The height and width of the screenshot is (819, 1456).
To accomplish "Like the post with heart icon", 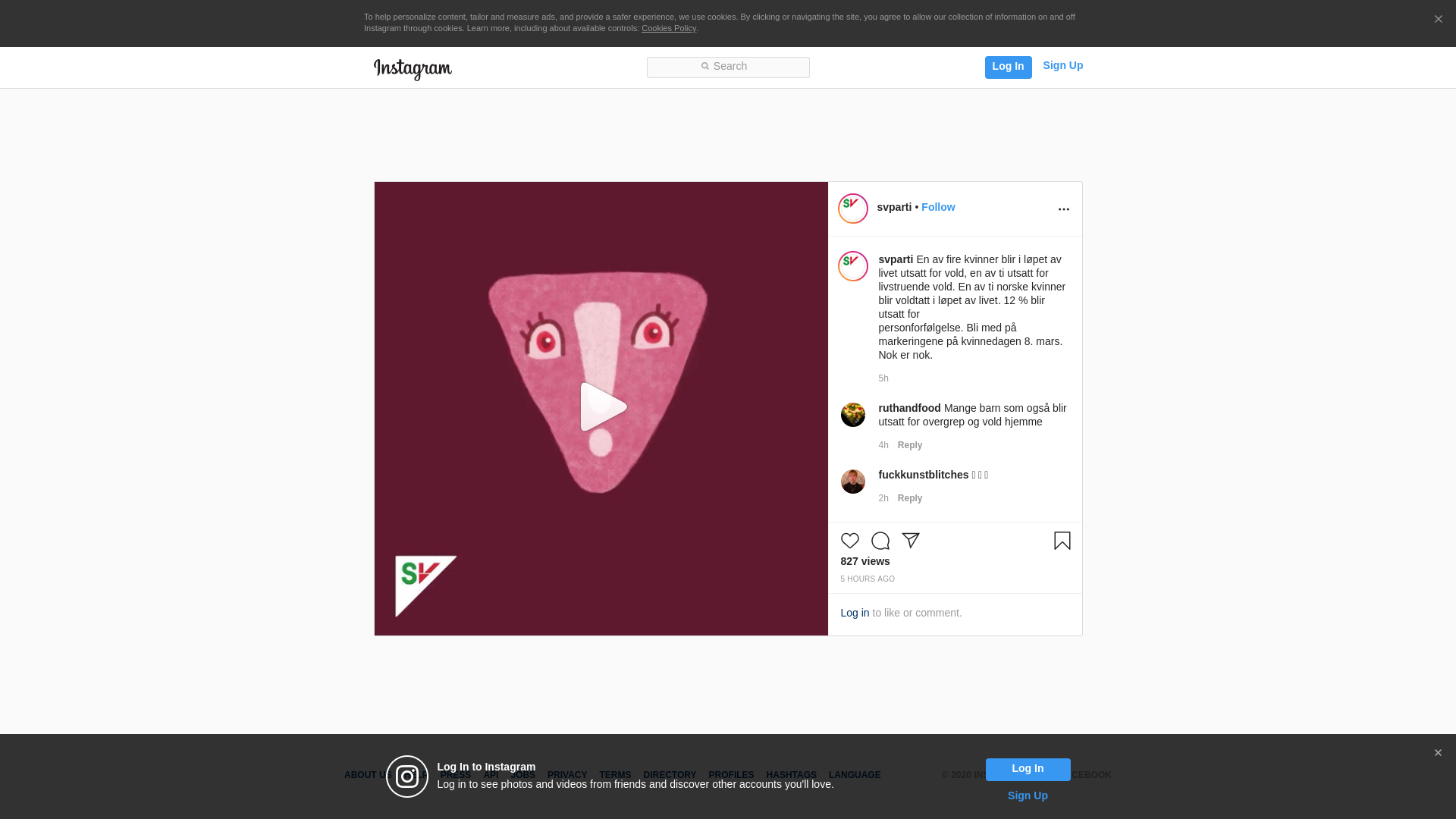I will point(849,541).
